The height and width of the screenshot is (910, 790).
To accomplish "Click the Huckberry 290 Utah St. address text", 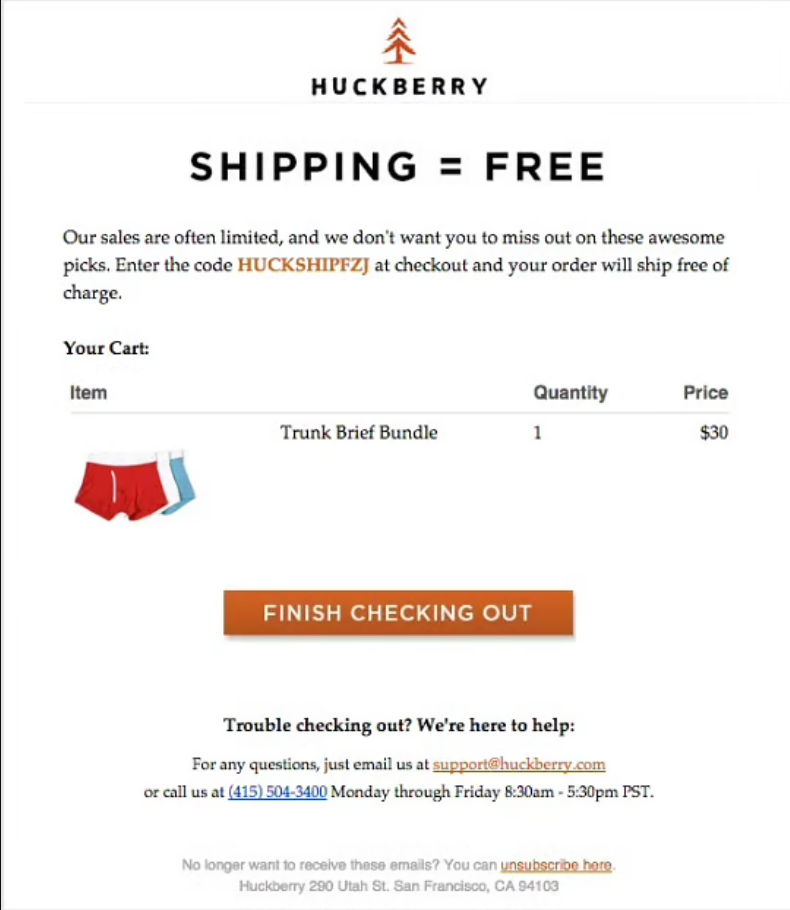I will coord(399,886).
